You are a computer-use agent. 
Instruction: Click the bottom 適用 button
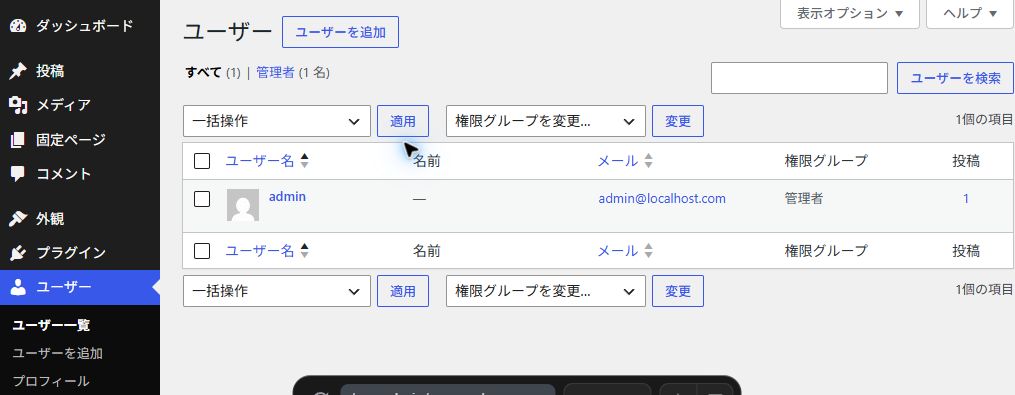403,291
